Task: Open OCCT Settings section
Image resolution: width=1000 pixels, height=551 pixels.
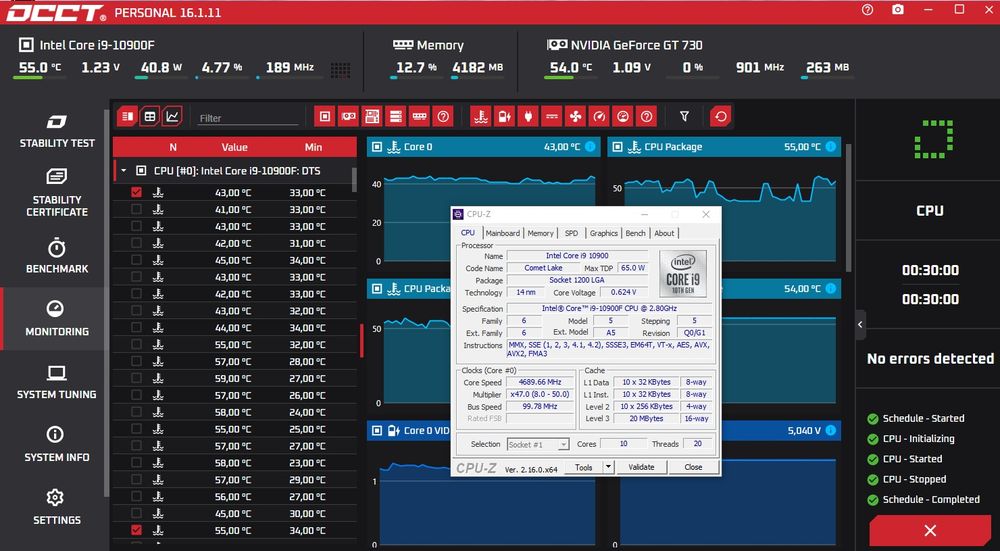Action: 57,508
